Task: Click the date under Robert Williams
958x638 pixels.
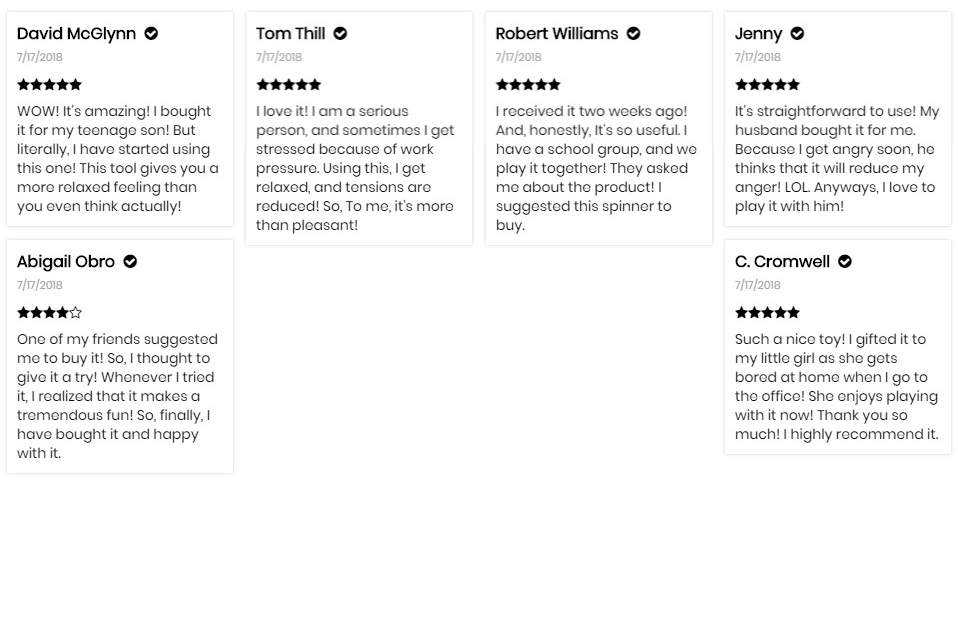Action: [519, 57]
